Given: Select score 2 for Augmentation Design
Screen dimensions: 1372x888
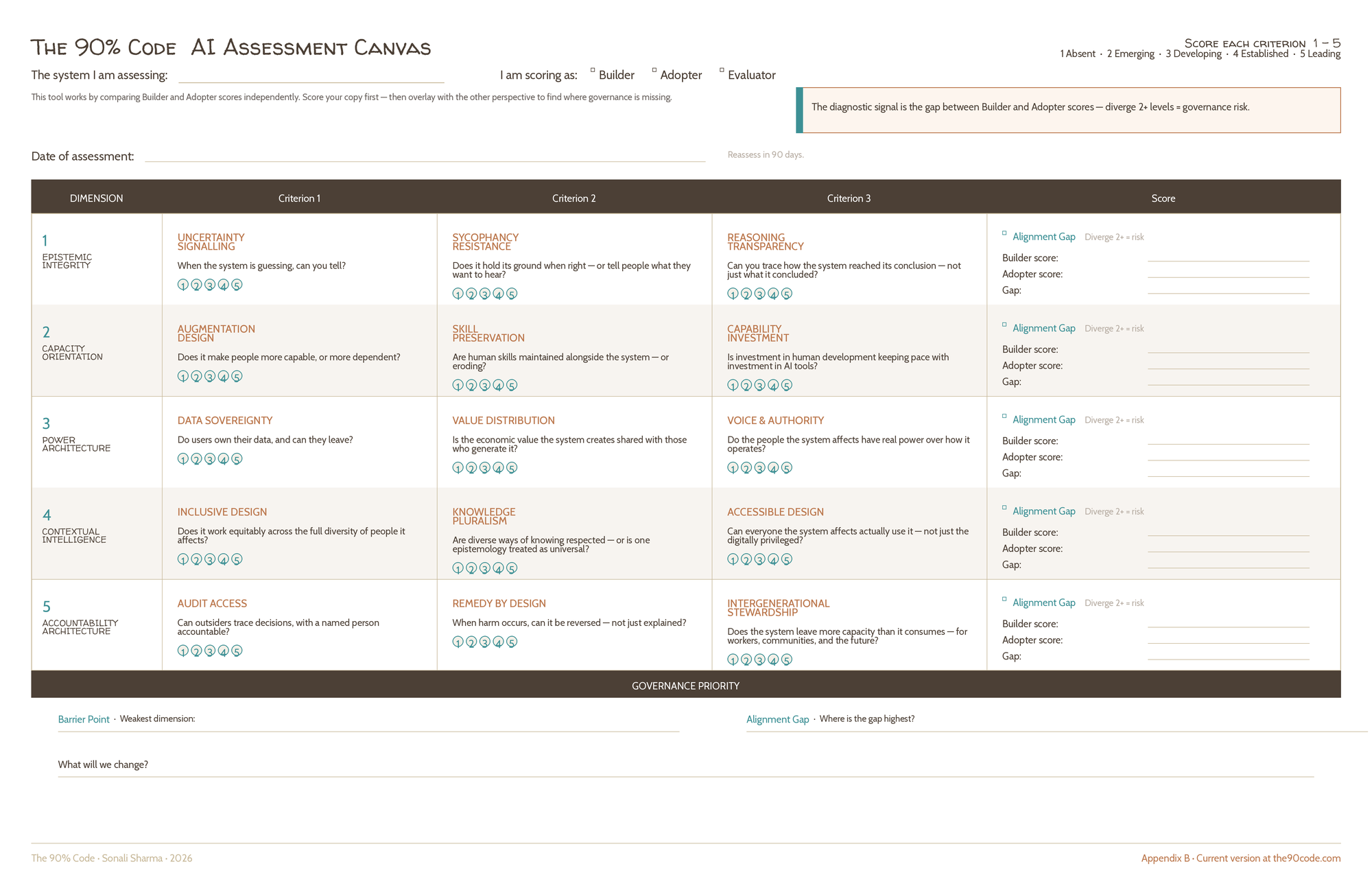Looking at the screenshot, I should (x=196, y=376).
